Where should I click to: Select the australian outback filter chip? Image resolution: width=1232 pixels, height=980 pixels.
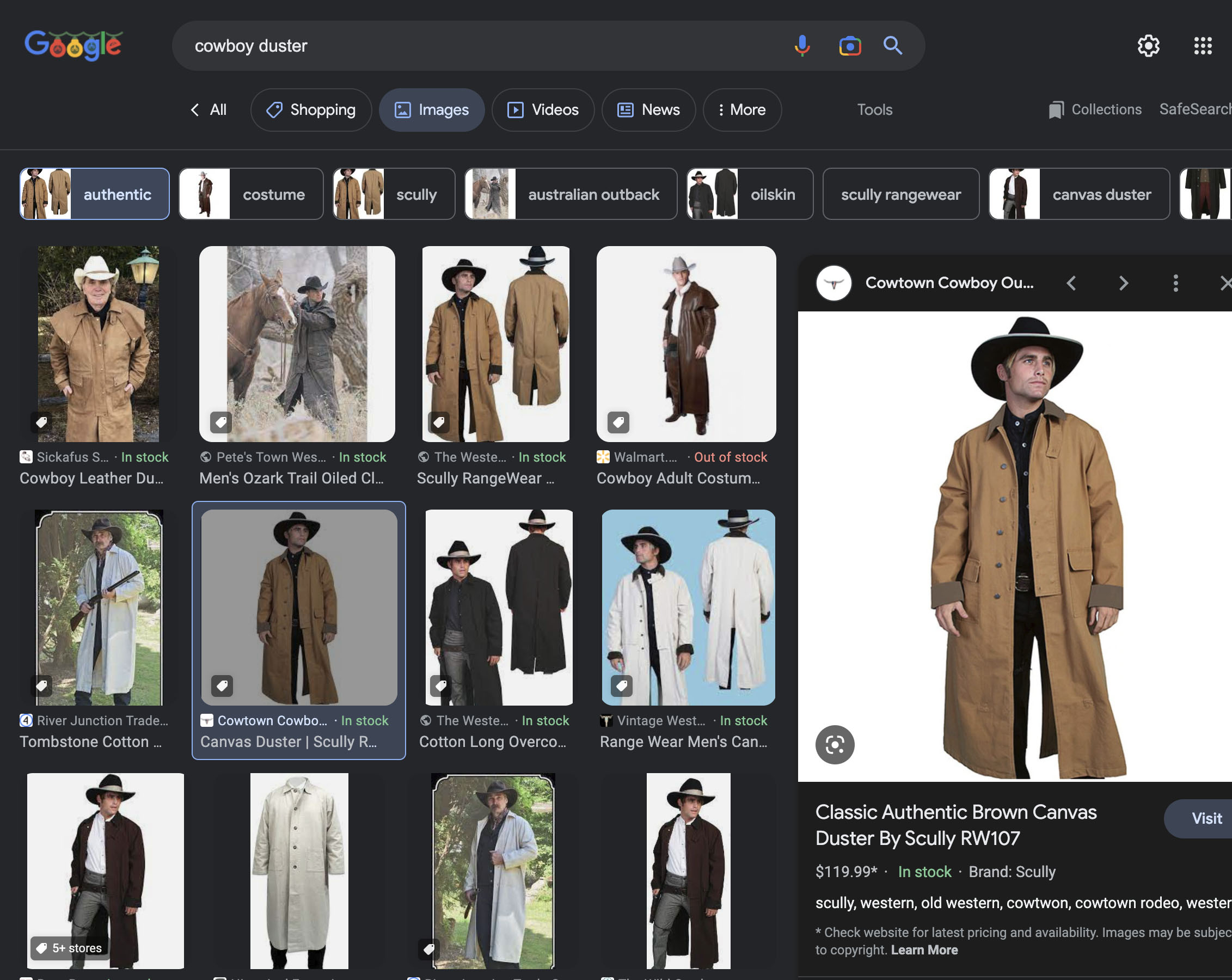click(x=571, y=194)
